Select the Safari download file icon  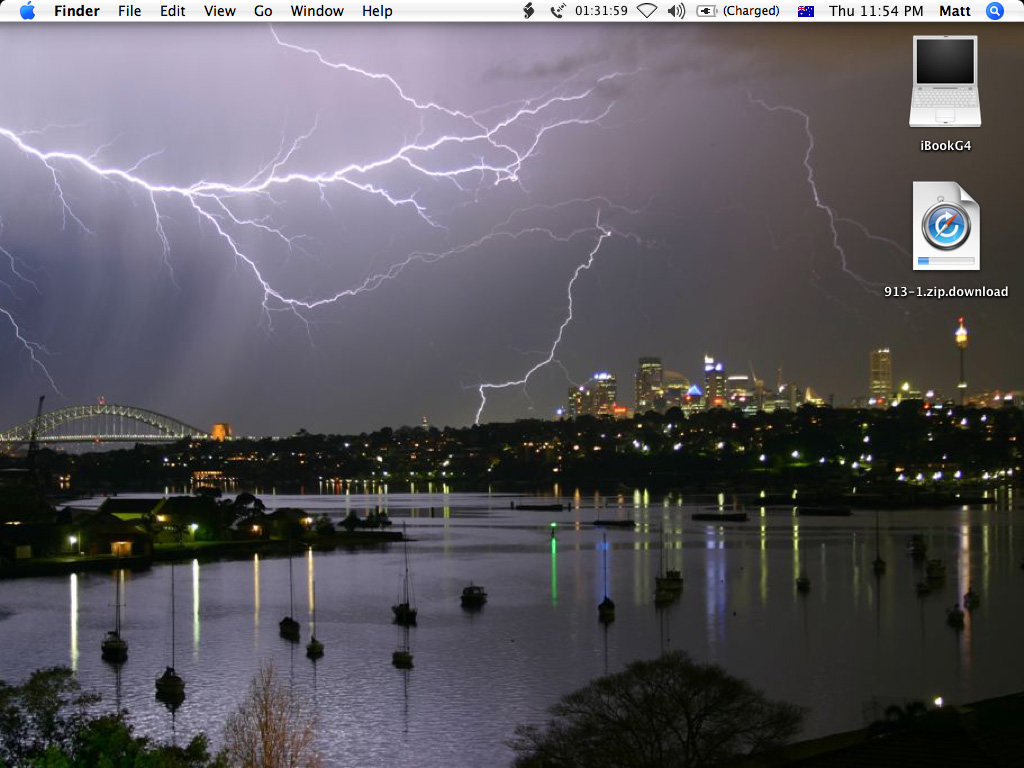[946, 226]
